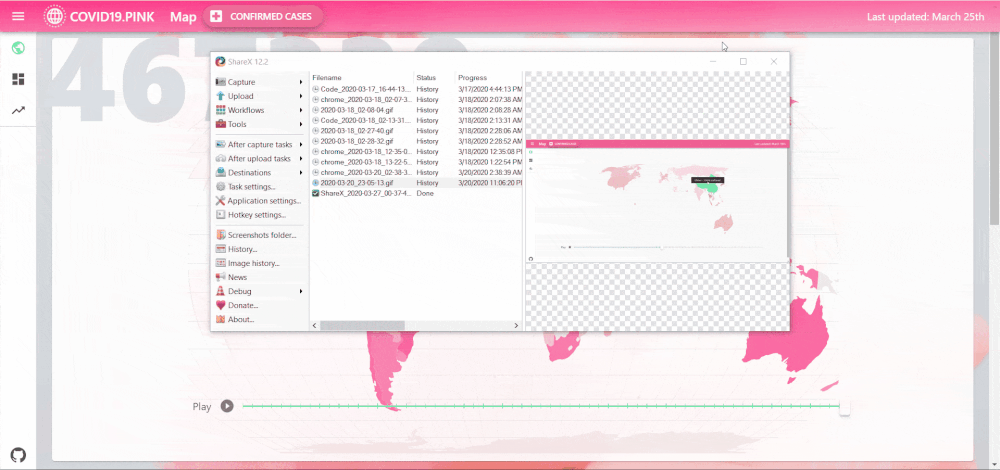Click the Destinations icon in ShareX
The height and width of the screenshot is (470, 1000).
(x=221, y=172)
